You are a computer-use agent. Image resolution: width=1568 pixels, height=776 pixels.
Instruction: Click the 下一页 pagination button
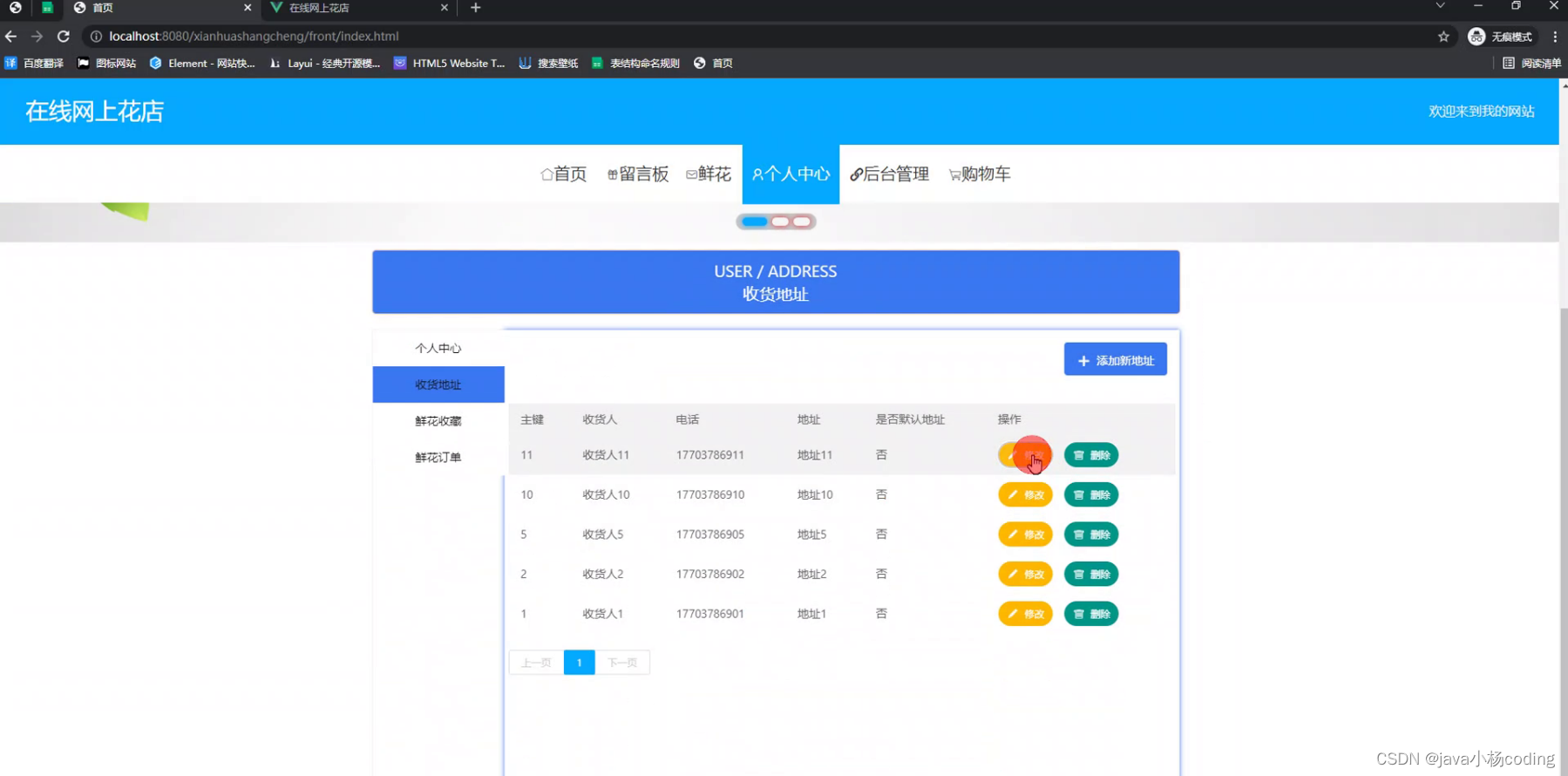coord(622,663)
